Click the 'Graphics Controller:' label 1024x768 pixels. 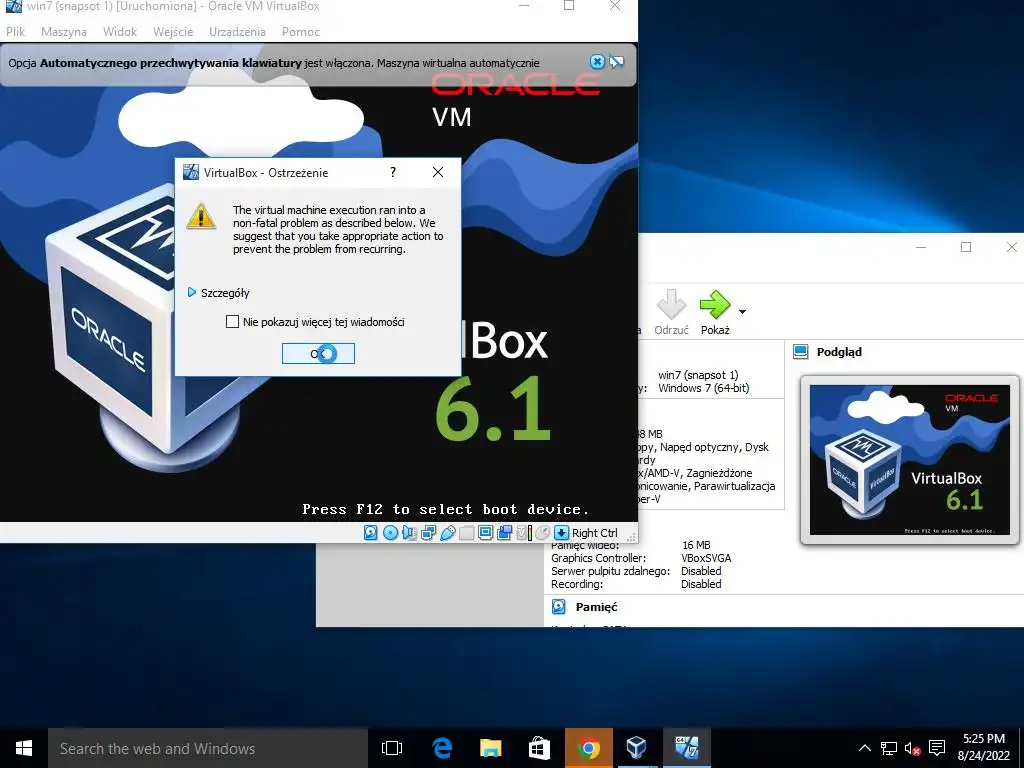[x=598, y=558]
